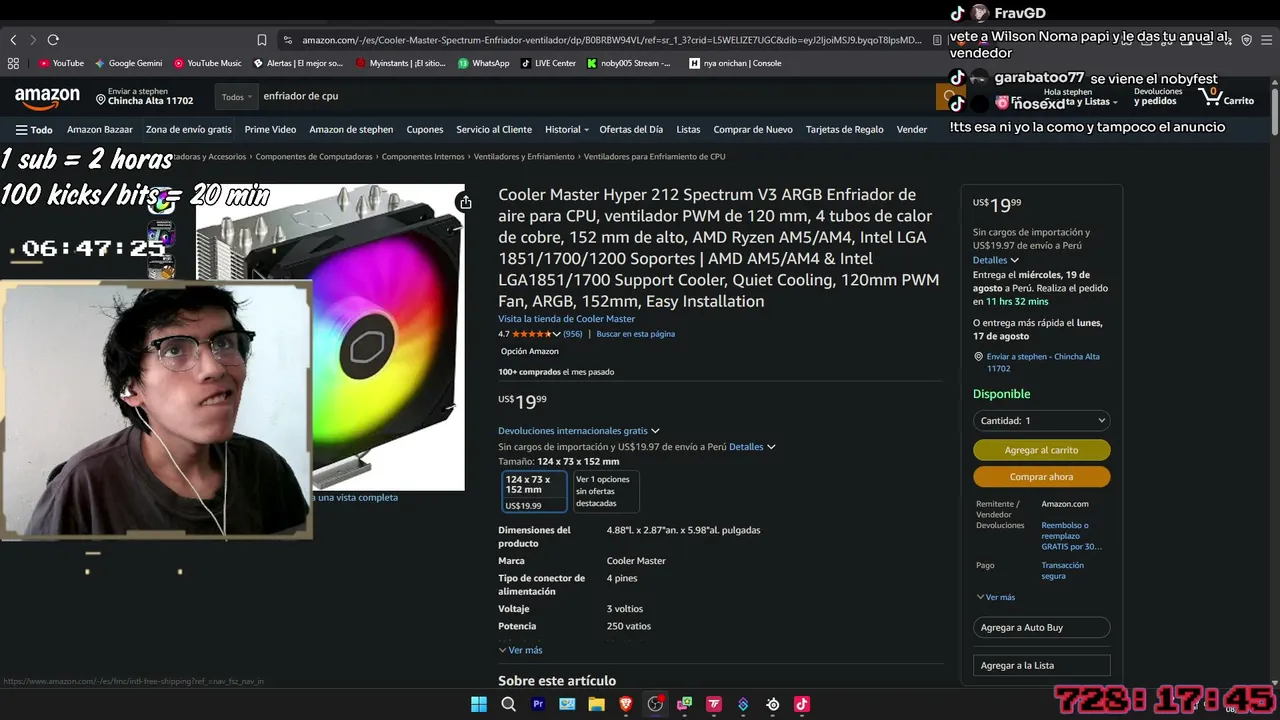1280x720 pixels.
Task: Expand the Detalles import charges dropdown in the buy box
Action: tap(996, 260)
